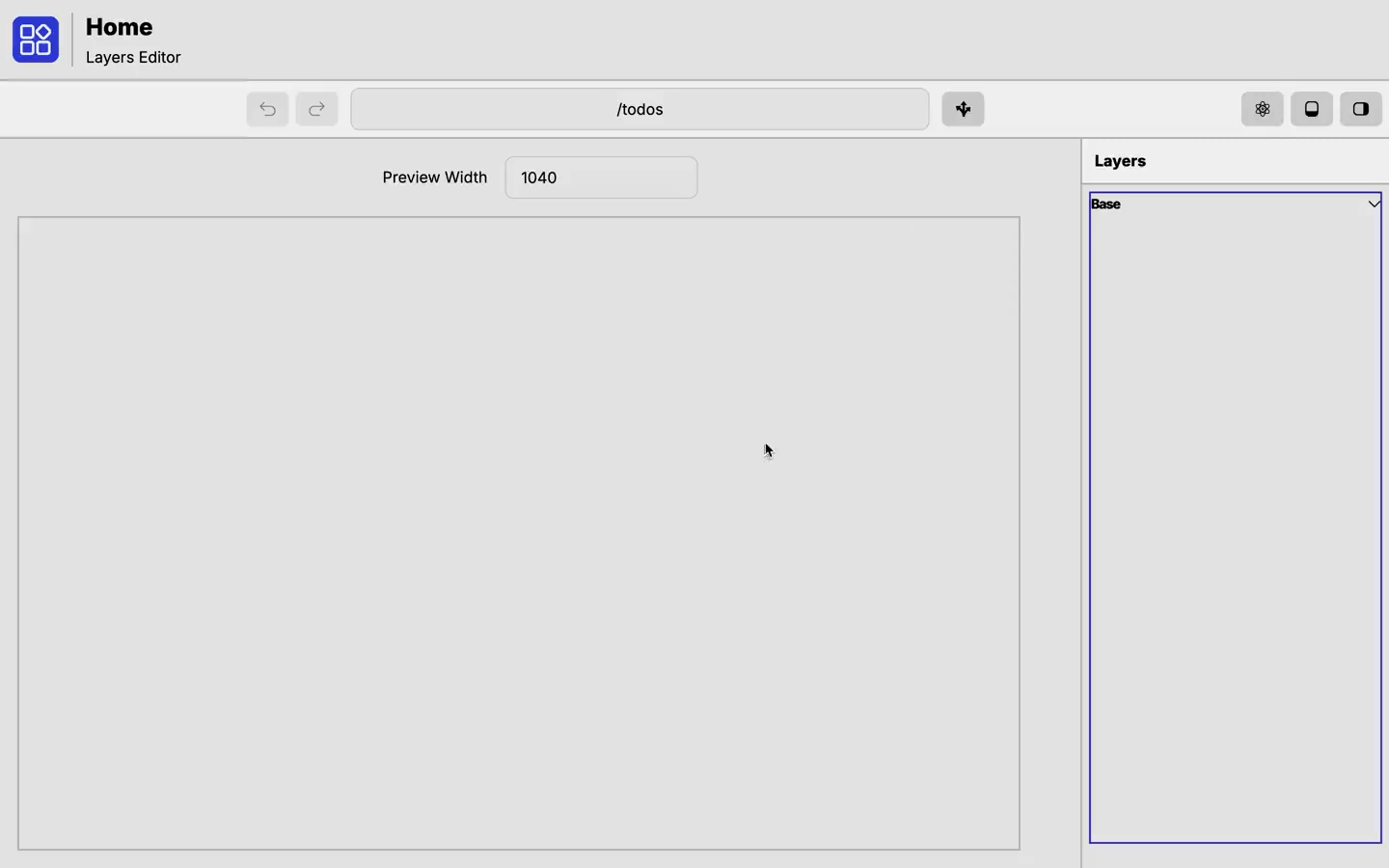Click the Layers Editor subtitle
Viewport: 1389px width, 868px height.
133,58
